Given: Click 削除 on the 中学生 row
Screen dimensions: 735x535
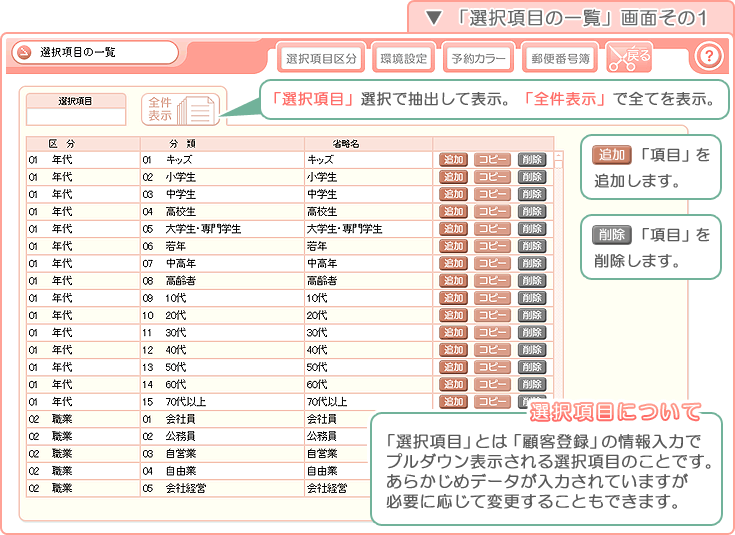Looking at the screenshot, I should tap(531, 194).
